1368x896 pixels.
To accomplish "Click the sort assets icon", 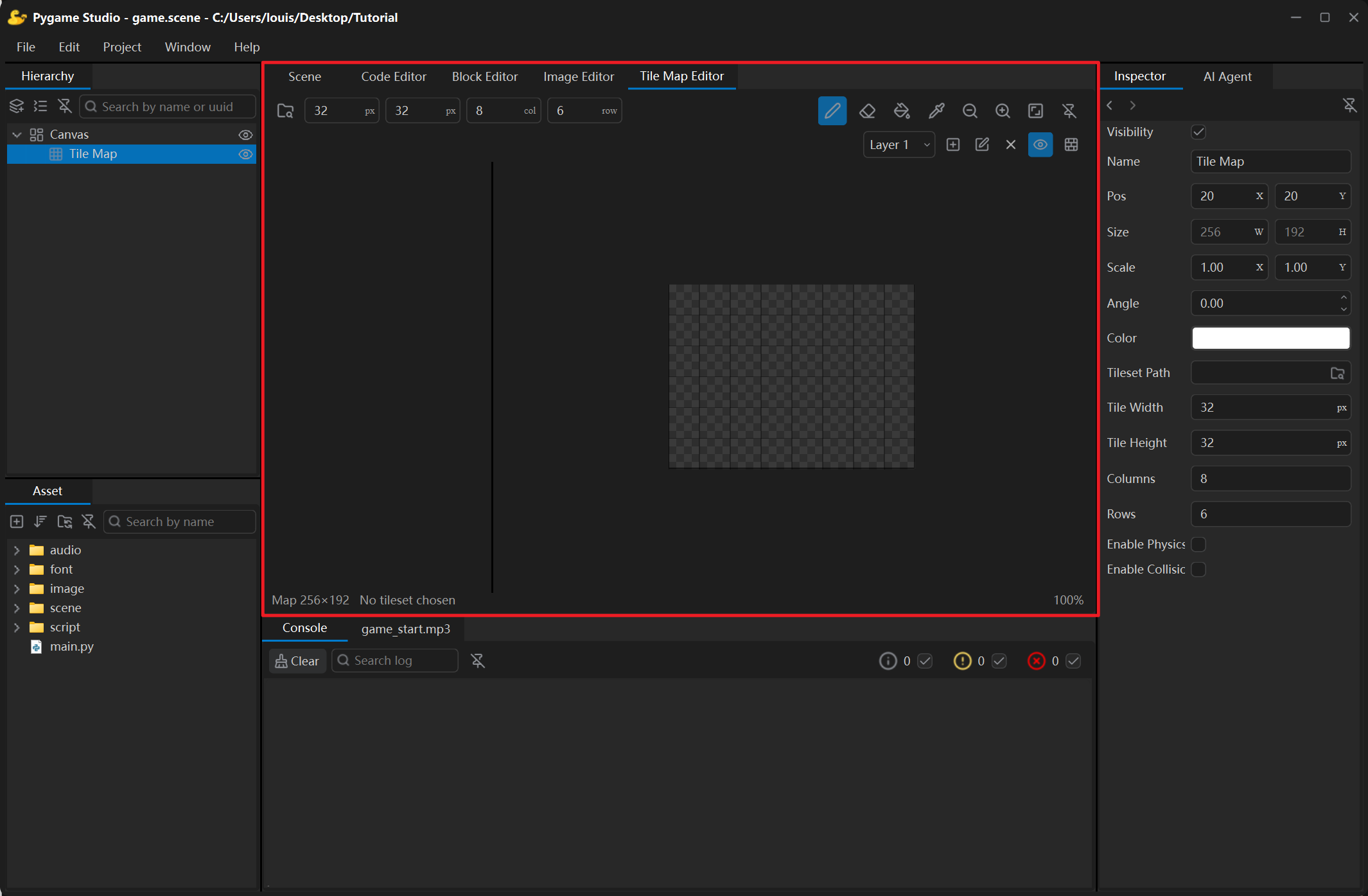I will pyautogui.click(x=40, y=522).
